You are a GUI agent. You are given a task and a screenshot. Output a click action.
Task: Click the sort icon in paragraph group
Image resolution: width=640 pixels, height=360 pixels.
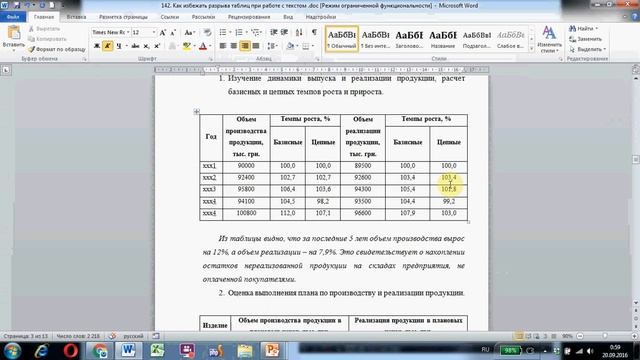click(x=299, y=32)
